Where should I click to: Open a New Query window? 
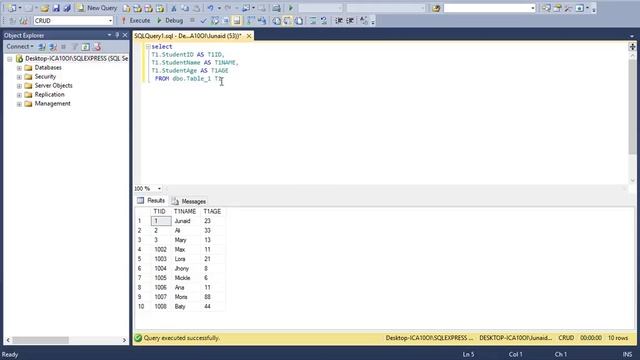click(x=97, y=8)
